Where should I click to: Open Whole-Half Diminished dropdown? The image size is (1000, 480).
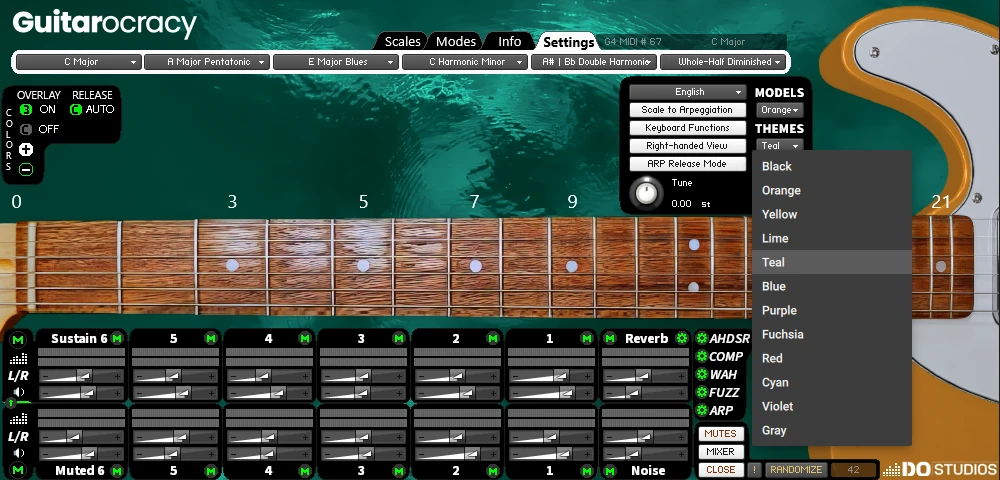pyautogui.click(x=723, y=62)
